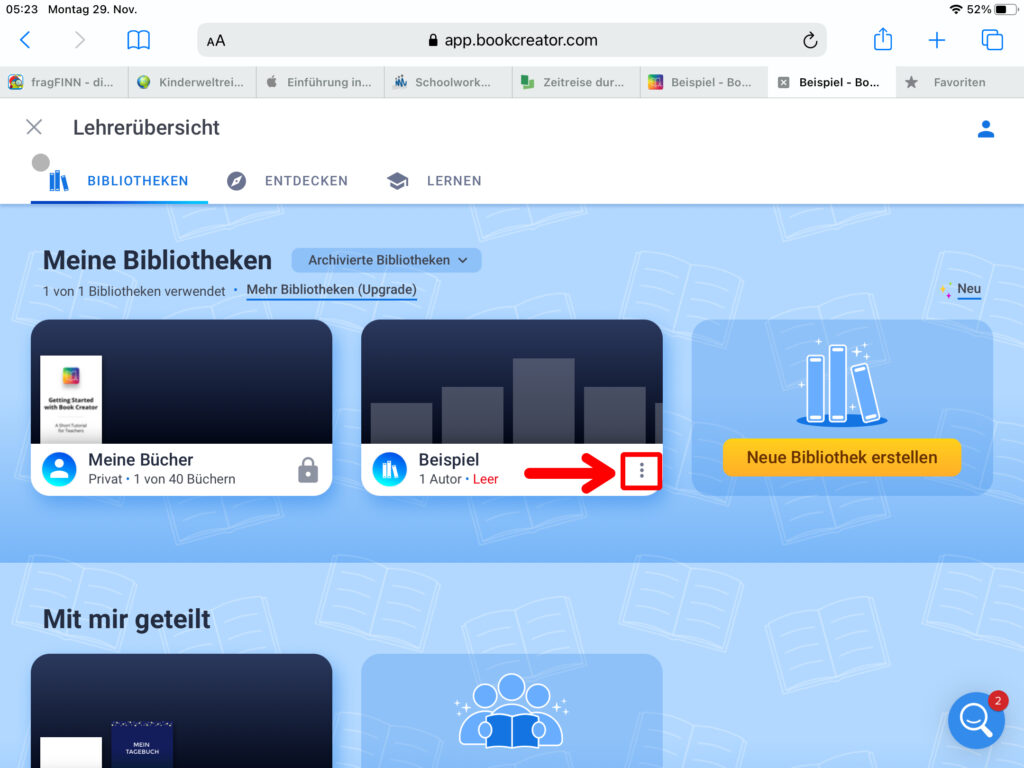Expand the Archivierte Bibliotheken dropdown
Screen dimensions: 1024x768
[387, 260]
